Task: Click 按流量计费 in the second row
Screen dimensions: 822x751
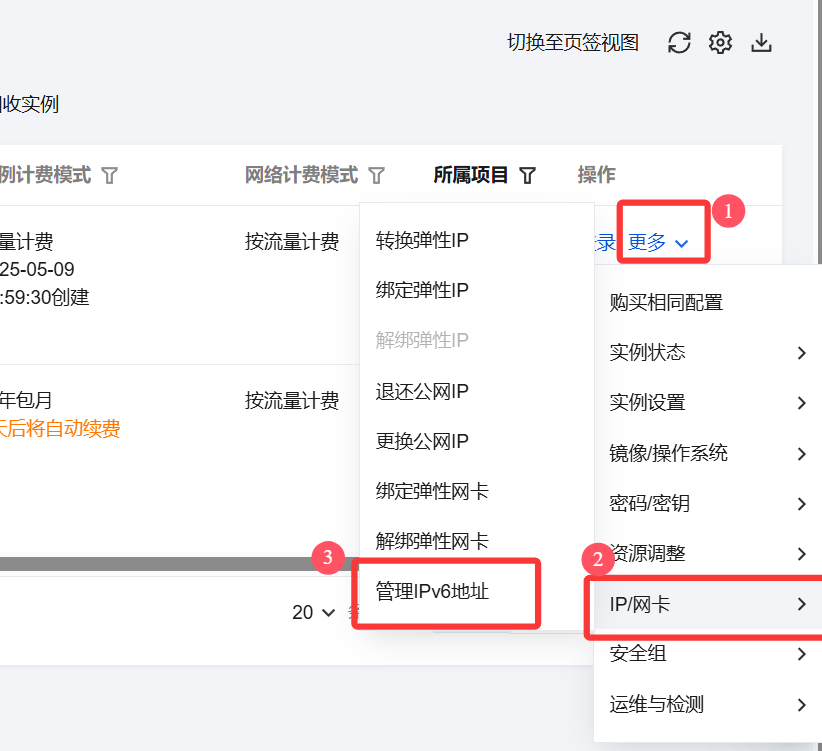Action: click(292, 401)
